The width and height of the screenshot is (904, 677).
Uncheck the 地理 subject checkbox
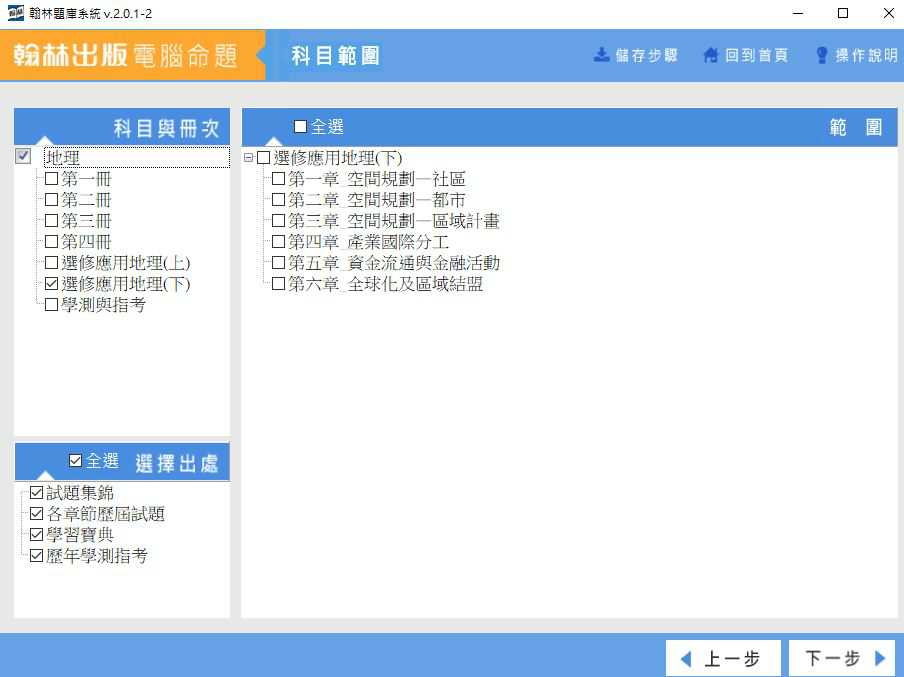click(23, 156)
